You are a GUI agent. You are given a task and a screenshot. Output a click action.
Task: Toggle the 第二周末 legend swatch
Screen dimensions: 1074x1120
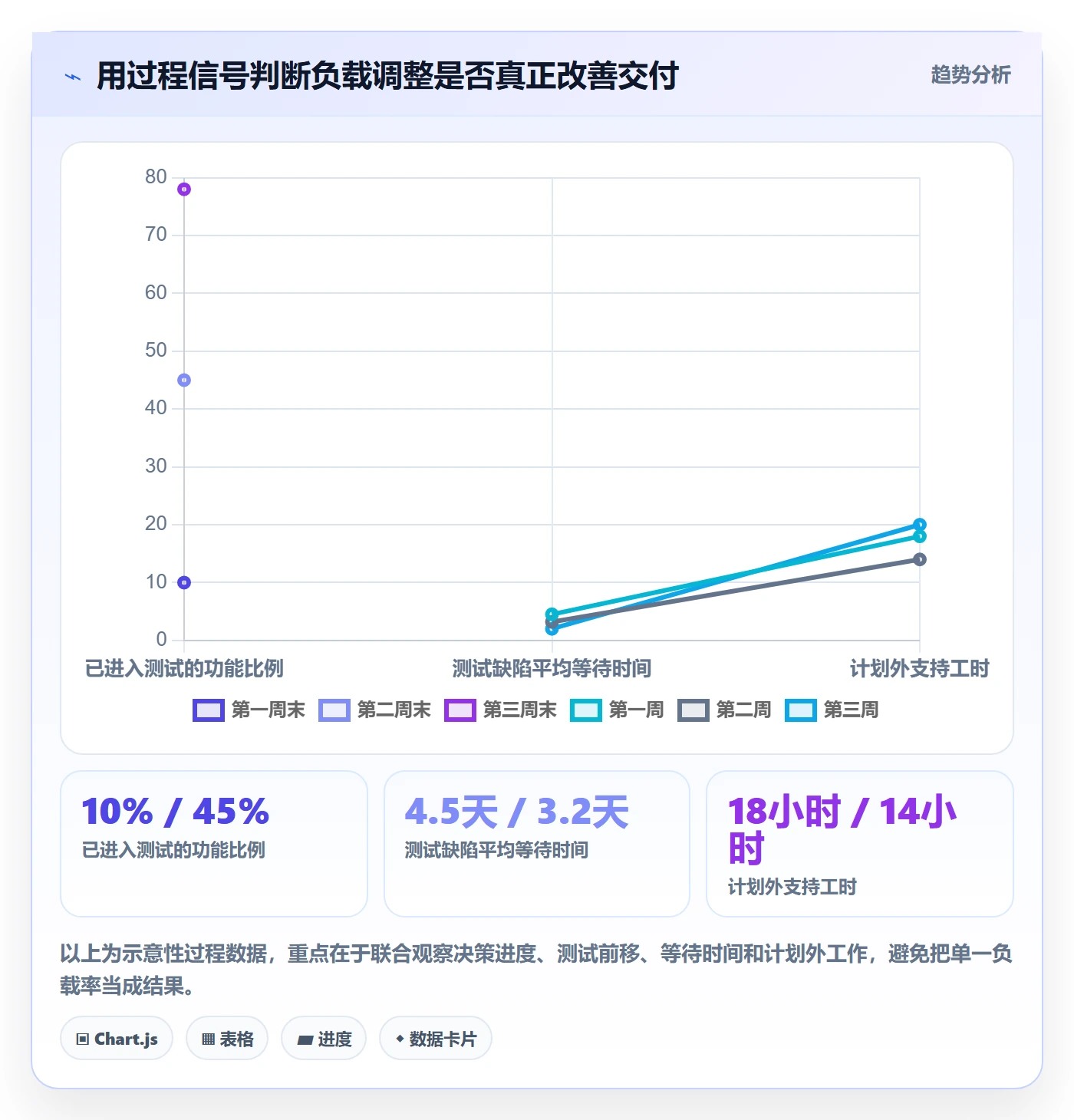[x=334, y=710]
